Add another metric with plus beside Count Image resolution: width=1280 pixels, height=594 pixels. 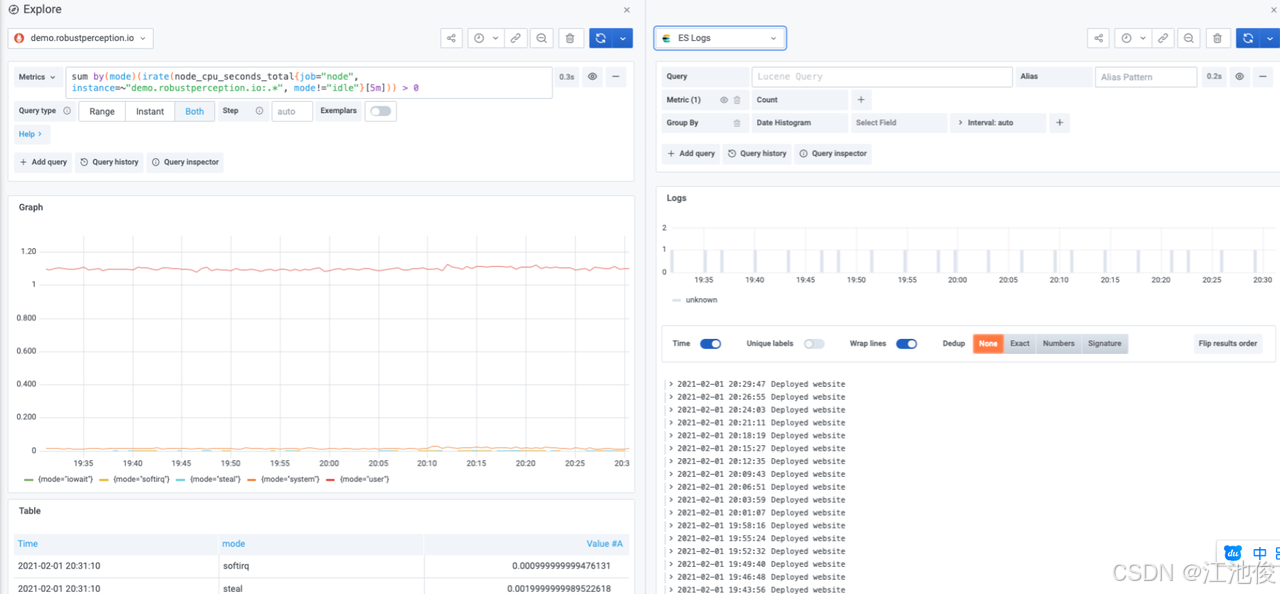[x=861, y=100]
